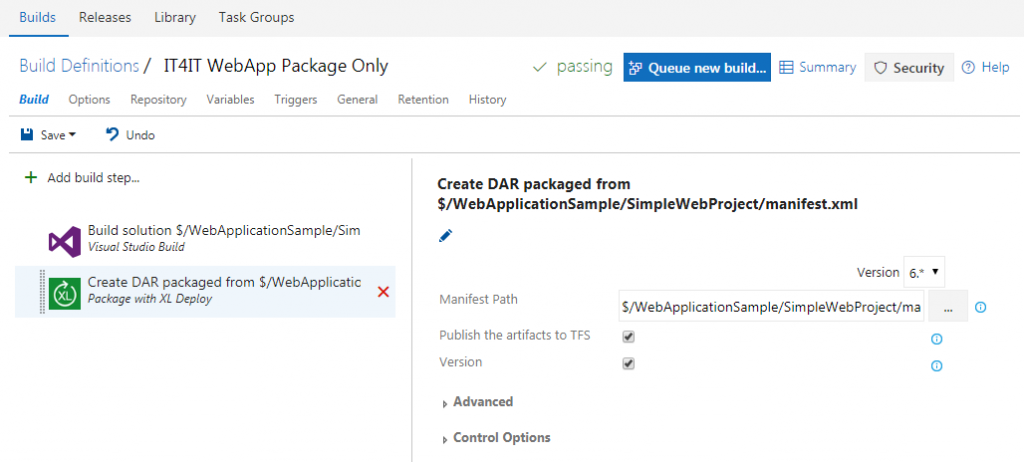Switch to the Options tab
1024x462 pixels.
click(x=89, y=100)
